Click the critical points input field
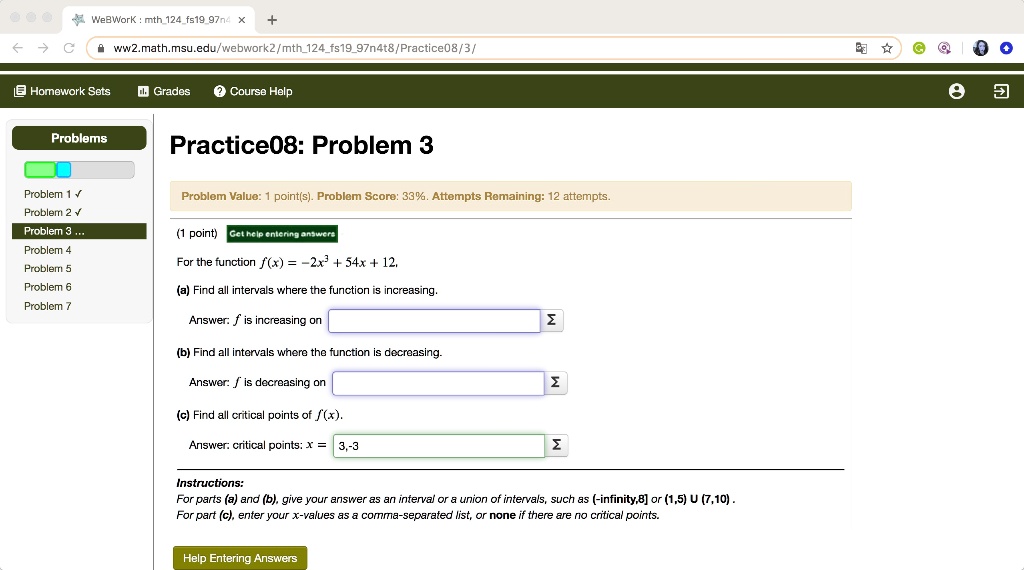The width and height of the screenshot is (1024, 570). pos(439,445)
